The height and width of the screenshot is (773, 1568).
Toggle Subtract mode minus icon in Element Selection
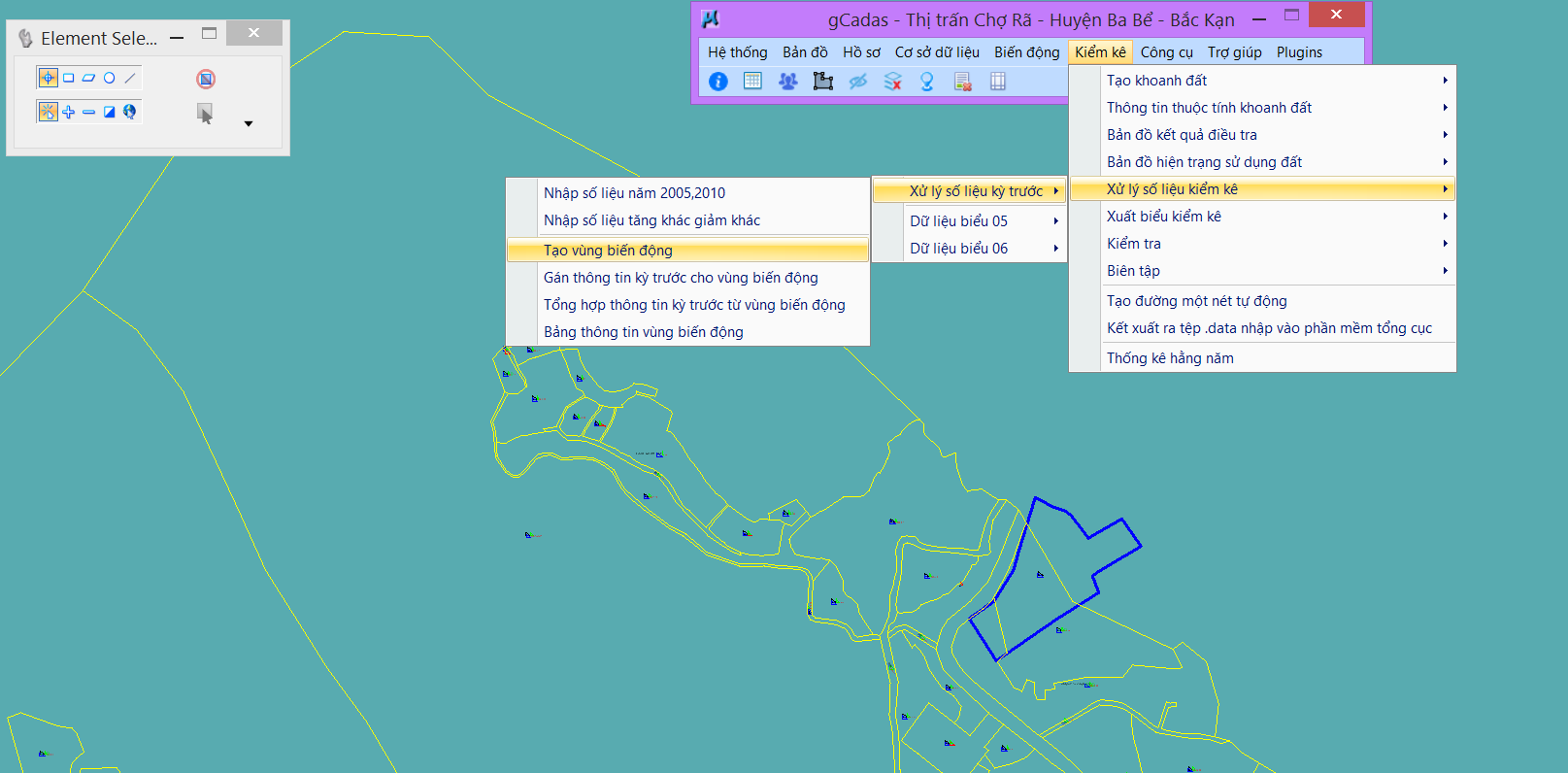(x=89, y=112)
